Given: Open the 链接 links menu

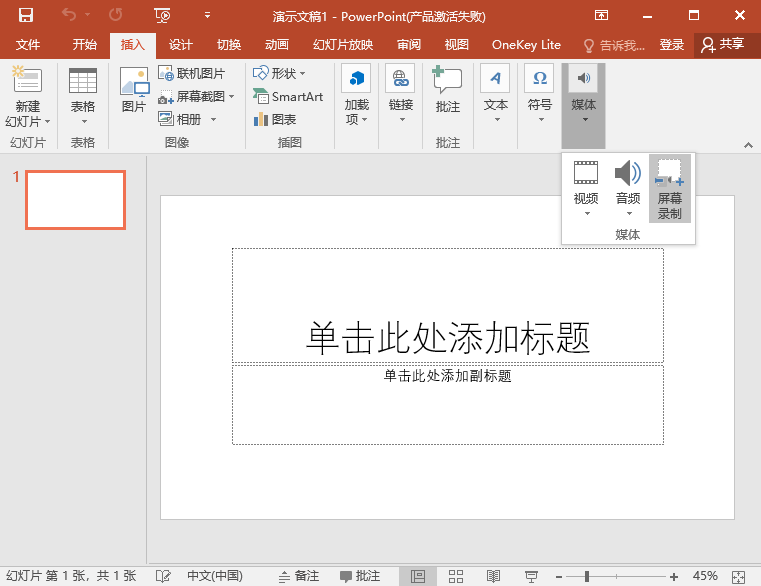Looking at the screenshot, I should click(401, 93).
